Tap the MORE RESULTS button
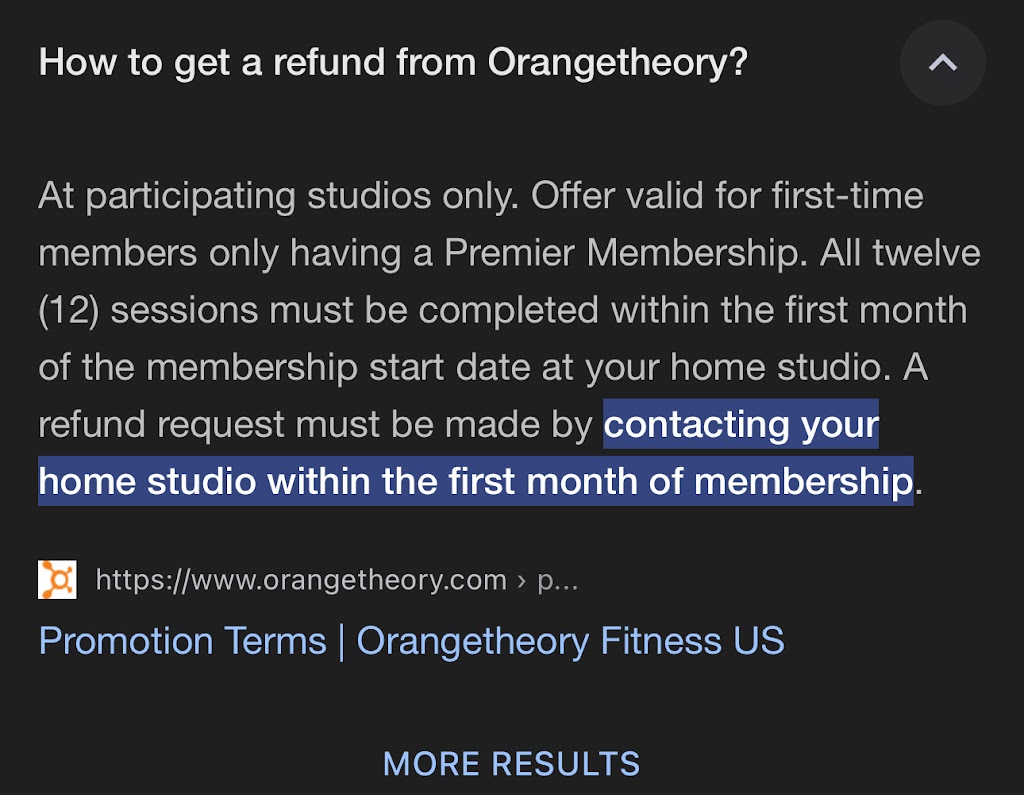The width and height of the screenshot is (1024, 795). coord(511,764)
